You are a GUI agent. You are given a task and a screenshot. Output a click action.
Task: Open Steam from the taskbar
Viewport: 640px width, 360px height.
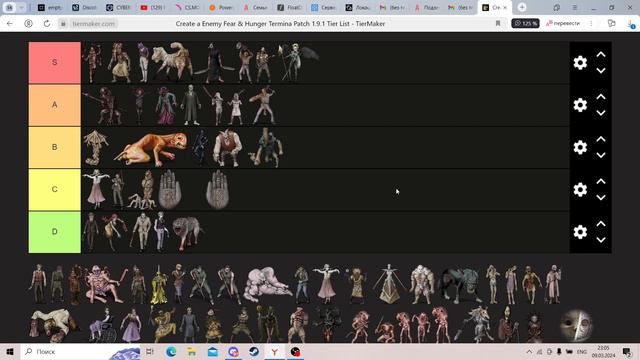(x=254, y=351)
